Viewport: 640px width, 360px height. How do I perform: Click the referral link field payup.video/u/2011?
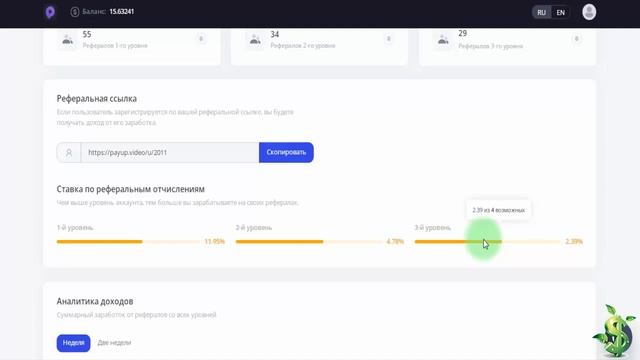pyautogui.click(x=170, y=152)
